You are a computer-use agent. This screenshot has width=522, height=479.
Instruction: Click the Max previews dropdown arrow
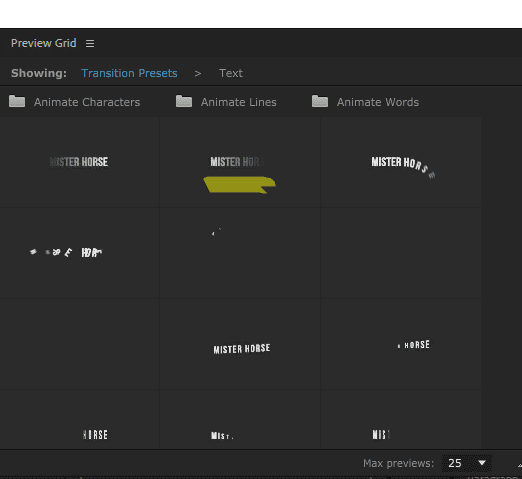click(x=482, y=463)
